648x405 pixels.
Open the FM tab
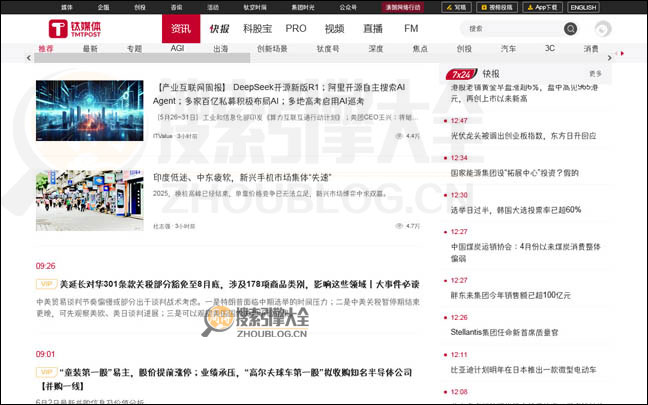[x=411, y=29]
